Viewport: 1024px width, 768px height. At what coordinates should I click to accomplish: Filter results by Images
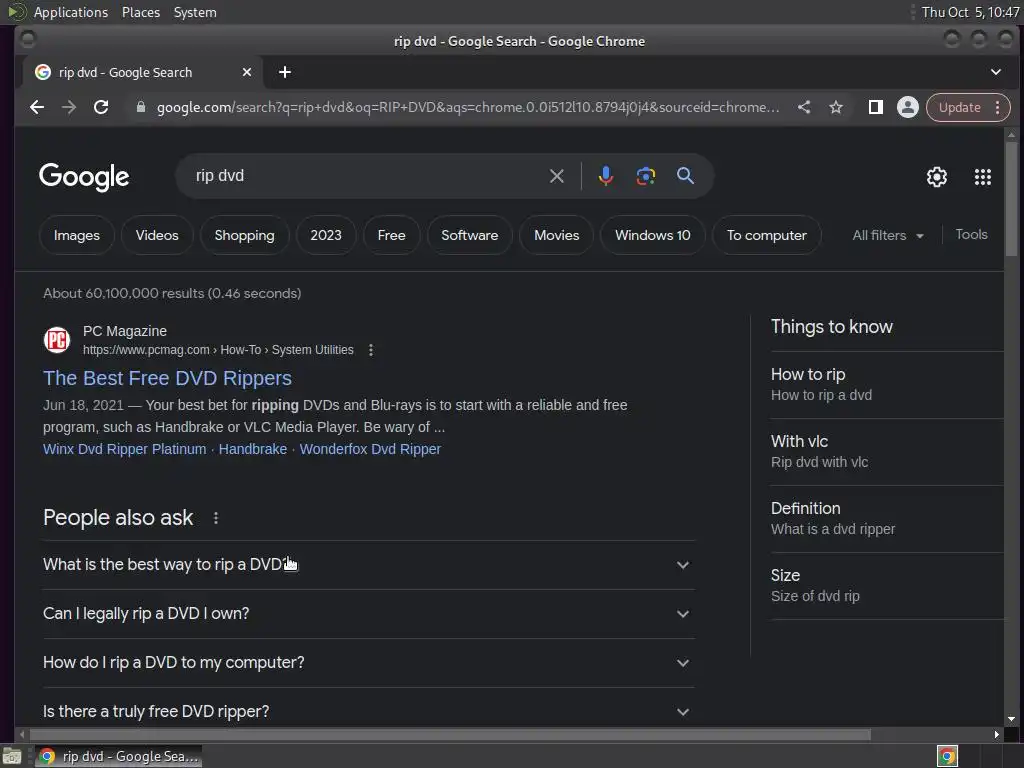[x=76, y=235]
